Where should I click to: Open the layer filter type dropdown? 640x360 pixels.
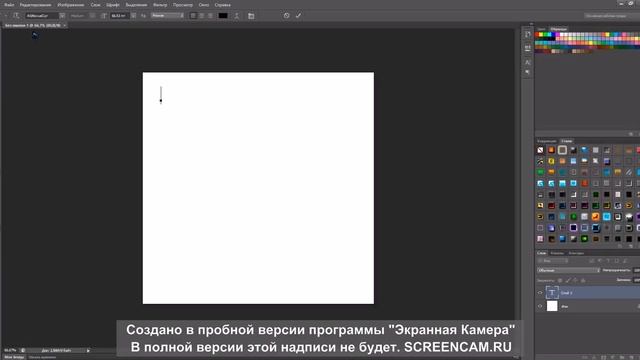tap(553, 261)
